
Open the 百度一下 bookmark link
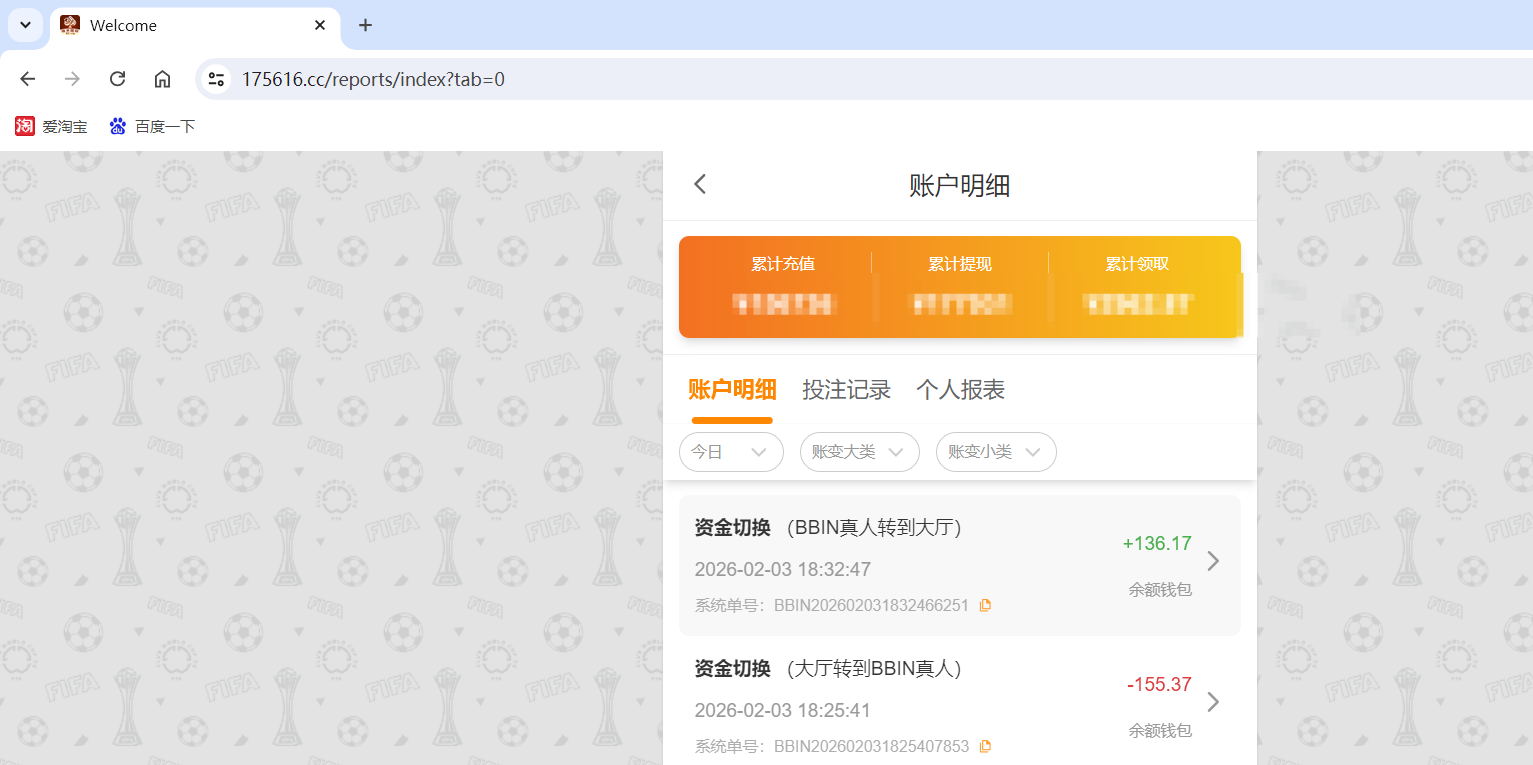click(163, 126)
